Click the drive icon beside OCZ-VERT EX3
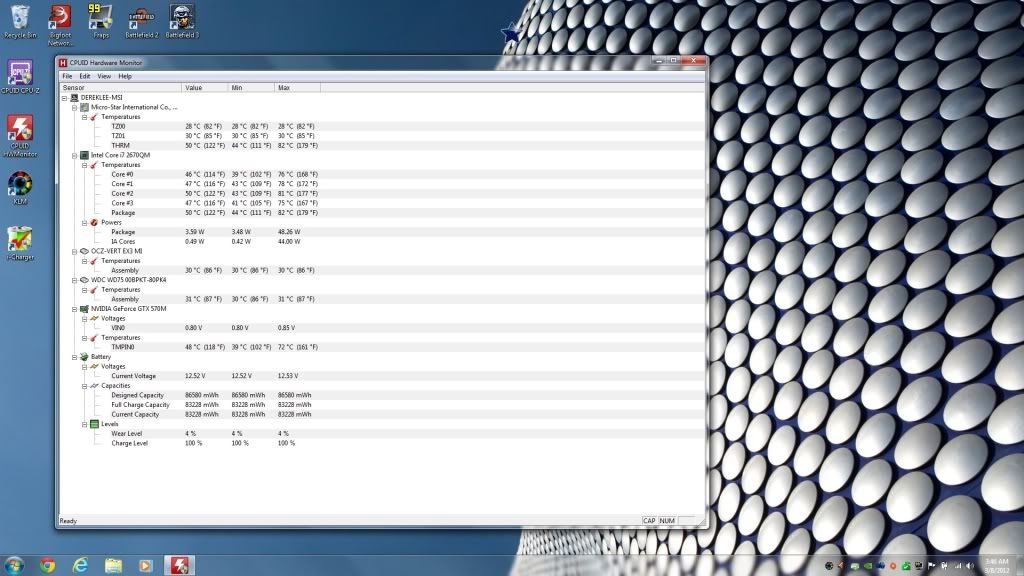Viewport: 1024px width, 576px height. click(x=84, y=251)
